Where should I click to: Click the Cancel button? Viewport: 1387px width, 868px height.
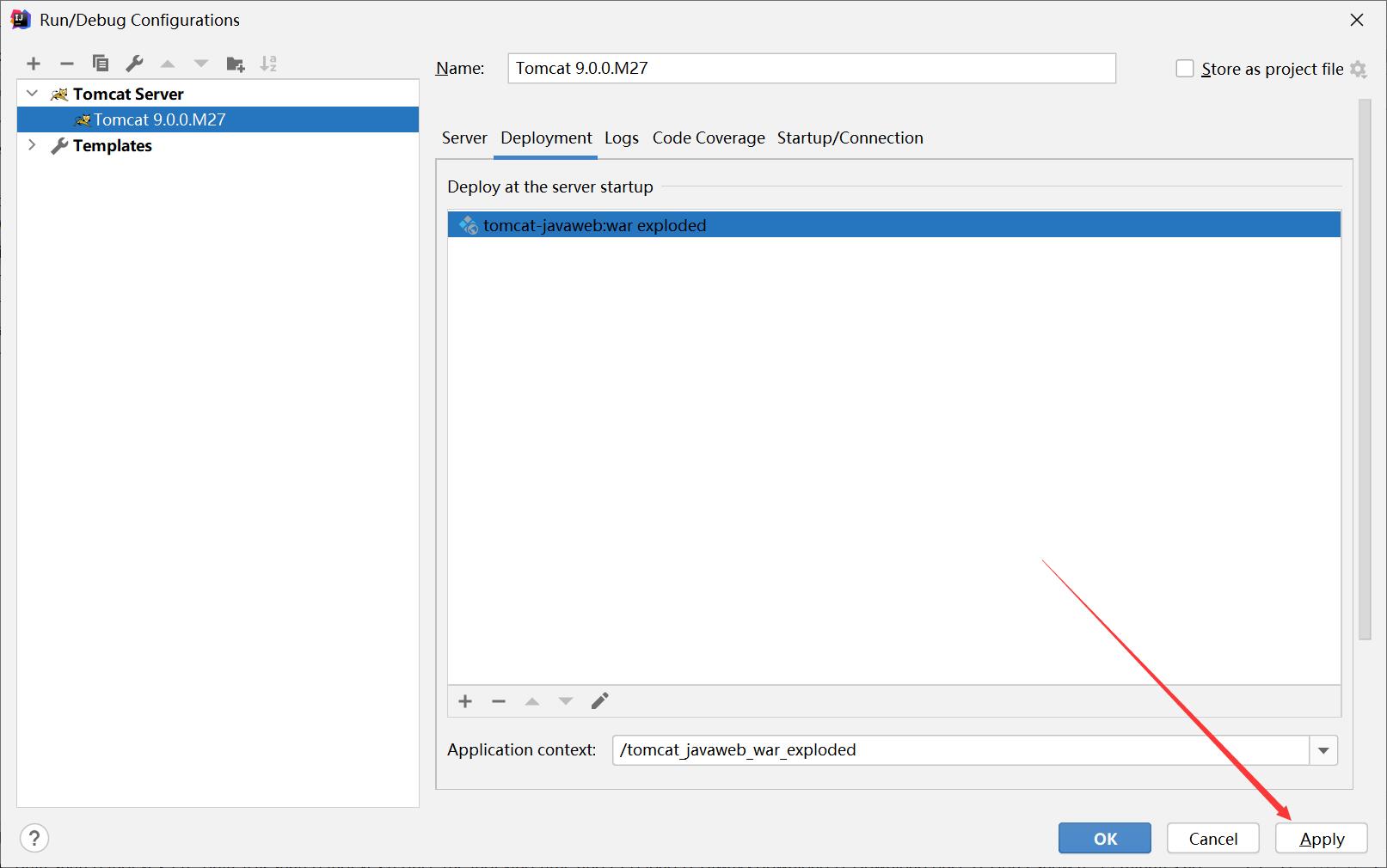pyautogui.click(x=1213, y=838)
